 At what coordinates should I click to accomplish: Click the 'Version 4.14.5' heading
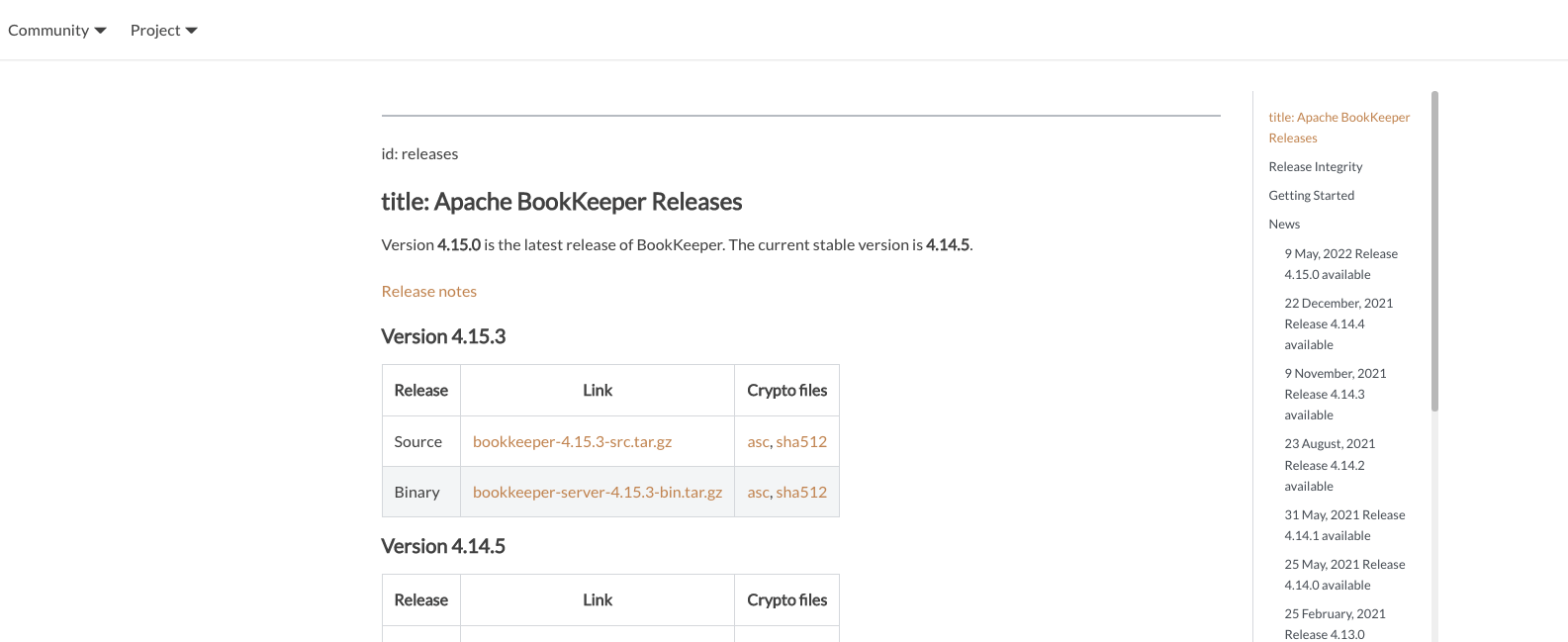coord(443,546)
